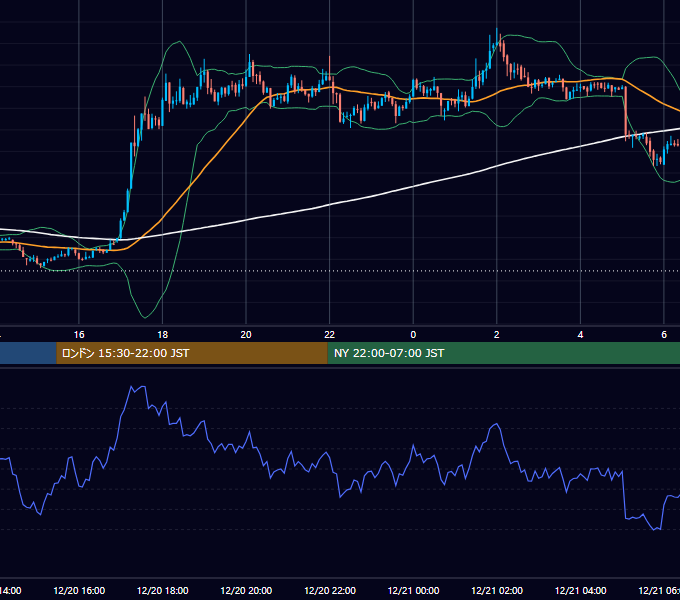This screenshot has width=680, height=600.
Task: Click the time axis label 16
Action: click(x=79, y=334)
